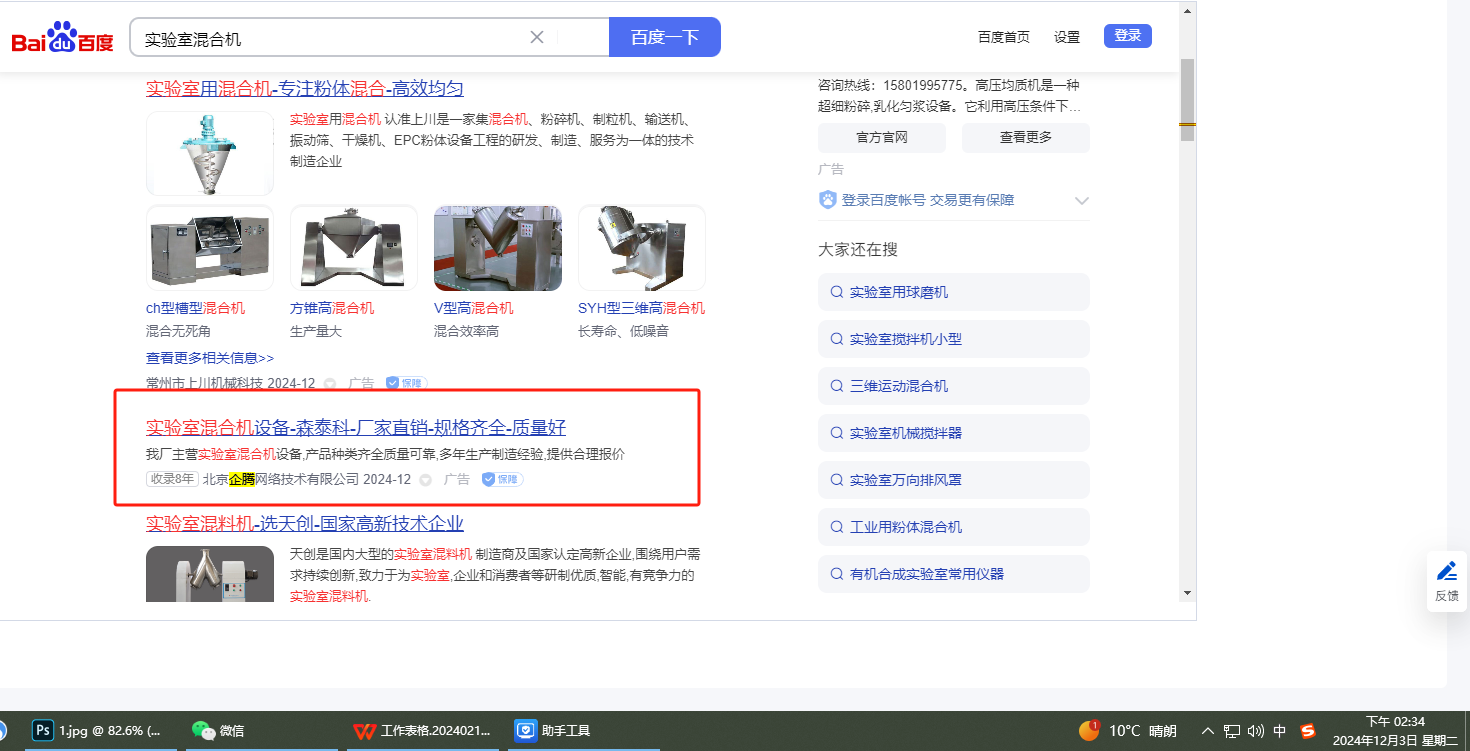The width and height of the screenshot is (1470, 751).
Task: Click the Baidu paw shield icon
Action: 828,200
